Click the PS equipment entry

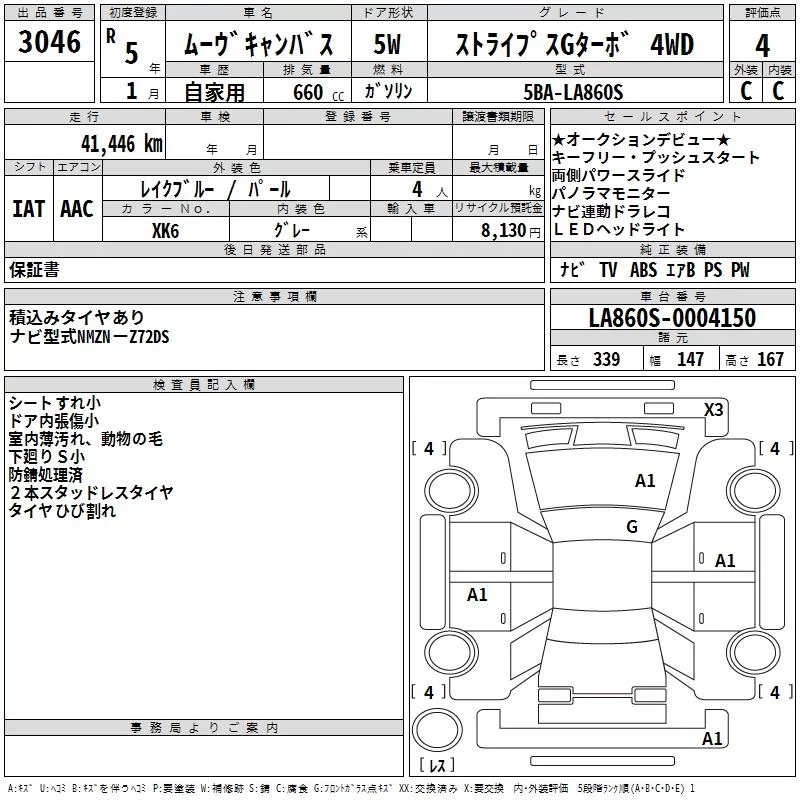[713, 269]
